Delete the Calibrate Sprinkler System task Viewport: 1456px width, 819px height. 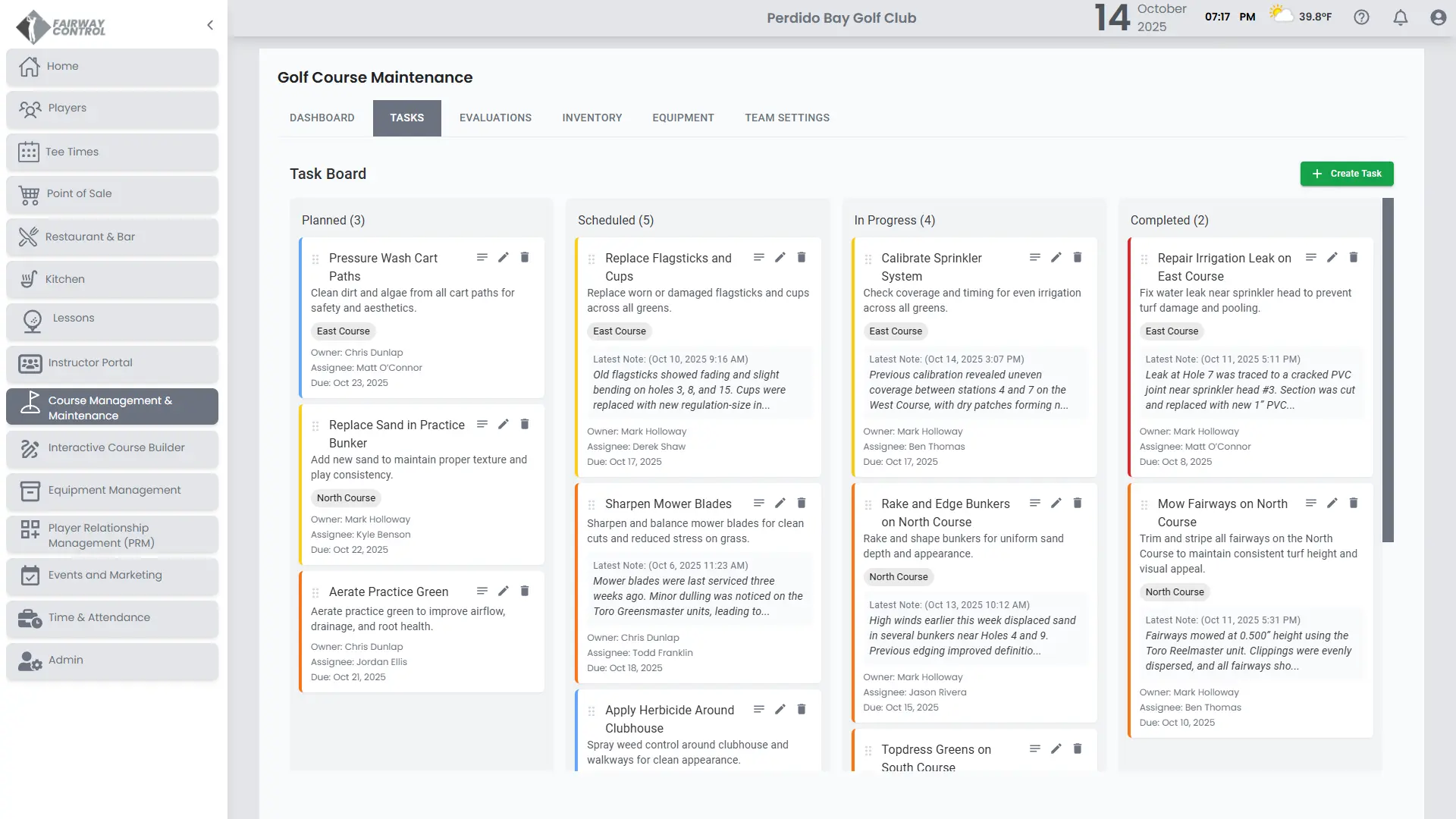pos(1077,258)
